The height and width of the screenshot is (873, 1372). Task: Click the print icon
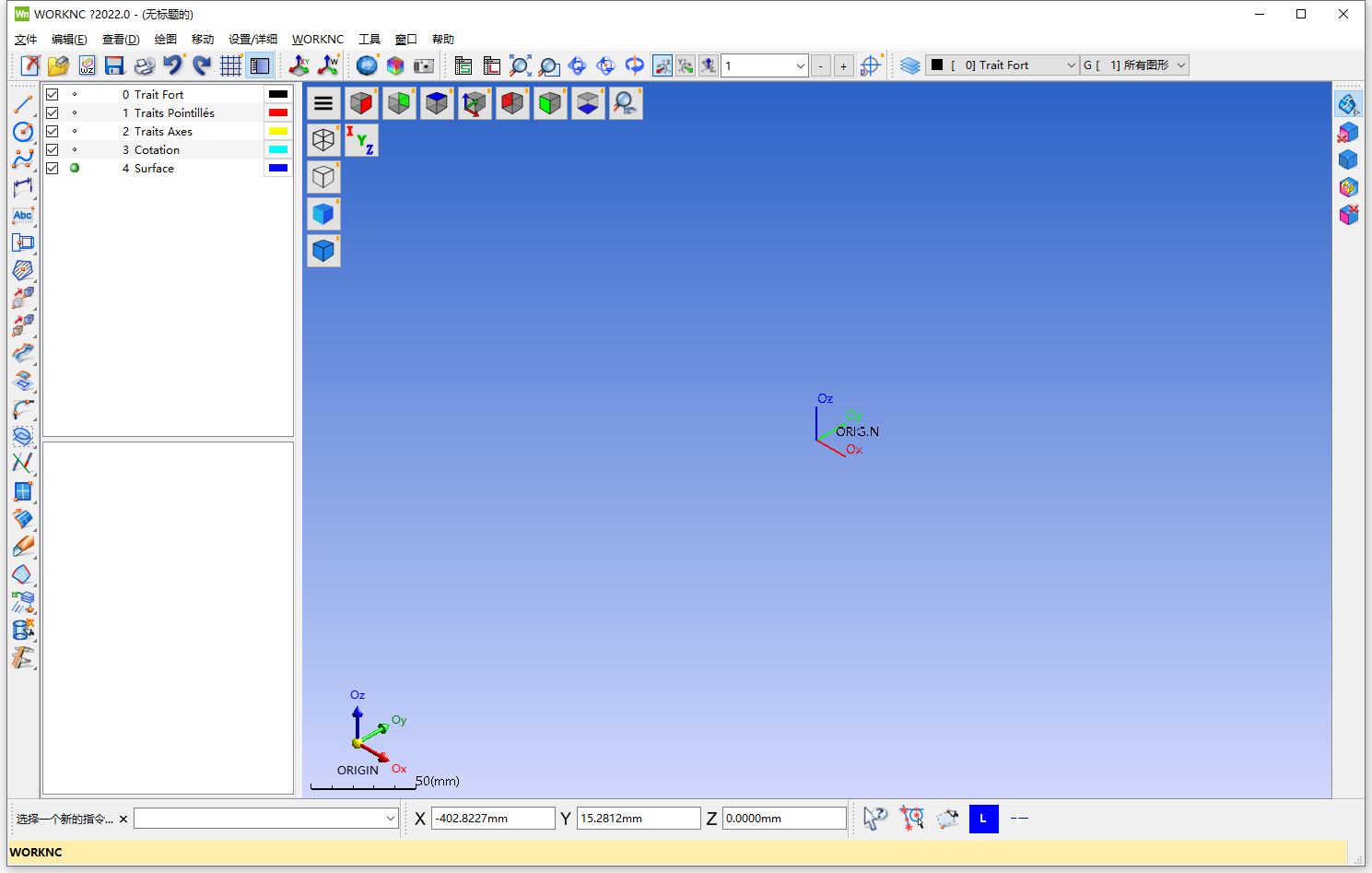pyautogui.click(x=144, y=65)
